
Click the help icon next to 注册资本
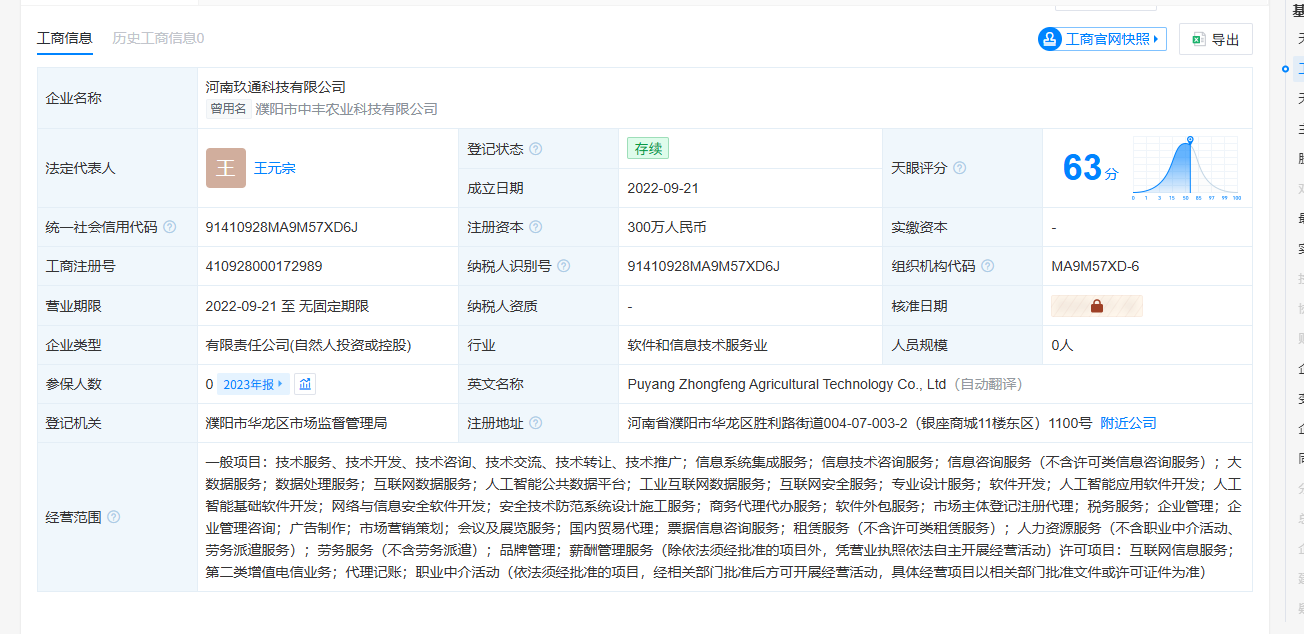click(x=536, y=227)
